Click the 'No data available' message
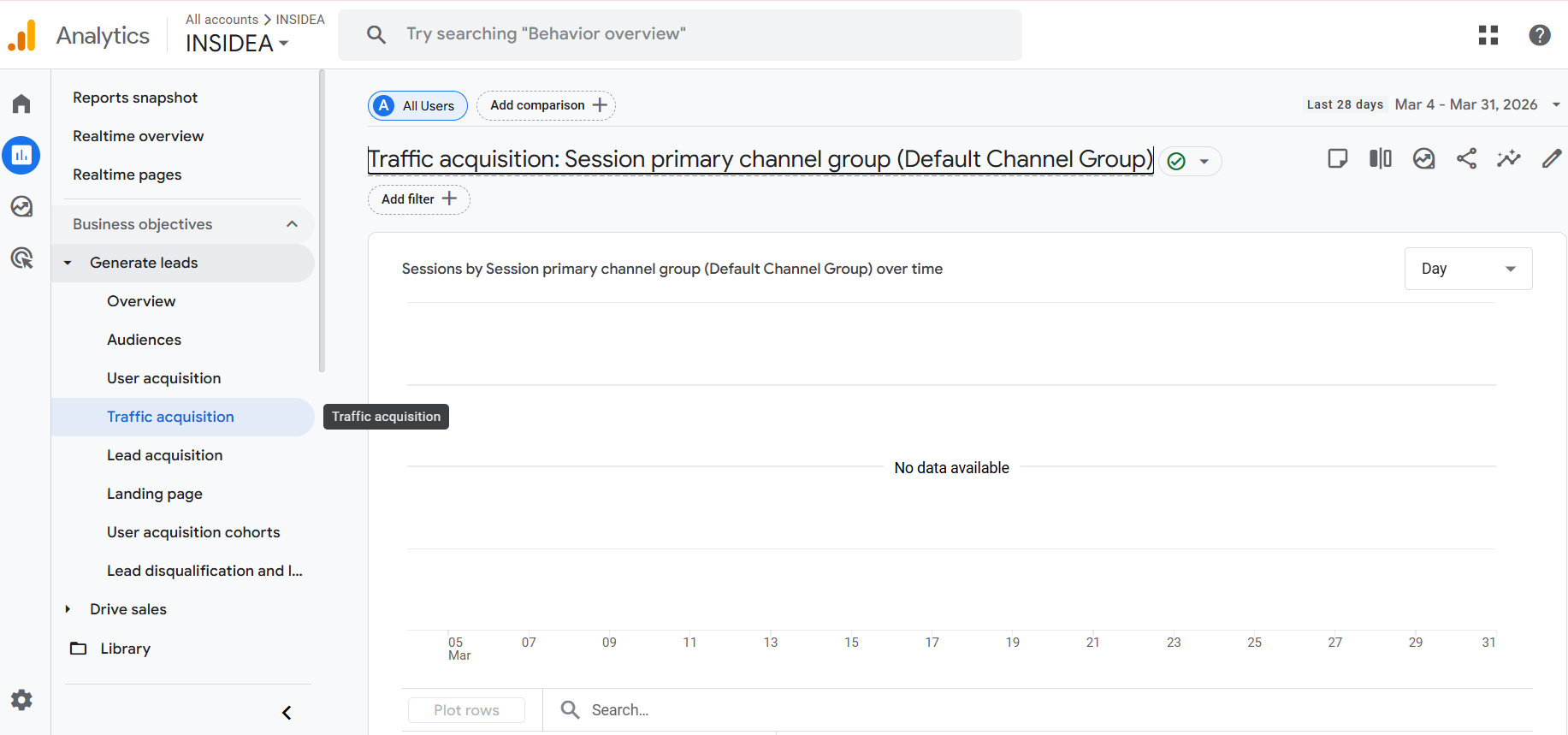This screenshot has width=1568, height=735. [951, 468]
